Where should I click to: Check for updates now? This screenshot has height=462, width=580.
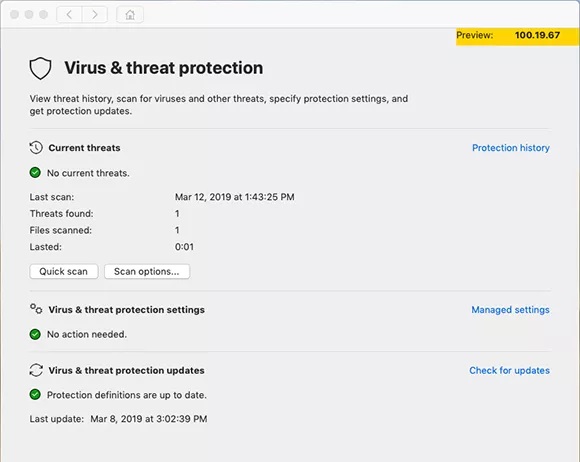click(509, 370)
